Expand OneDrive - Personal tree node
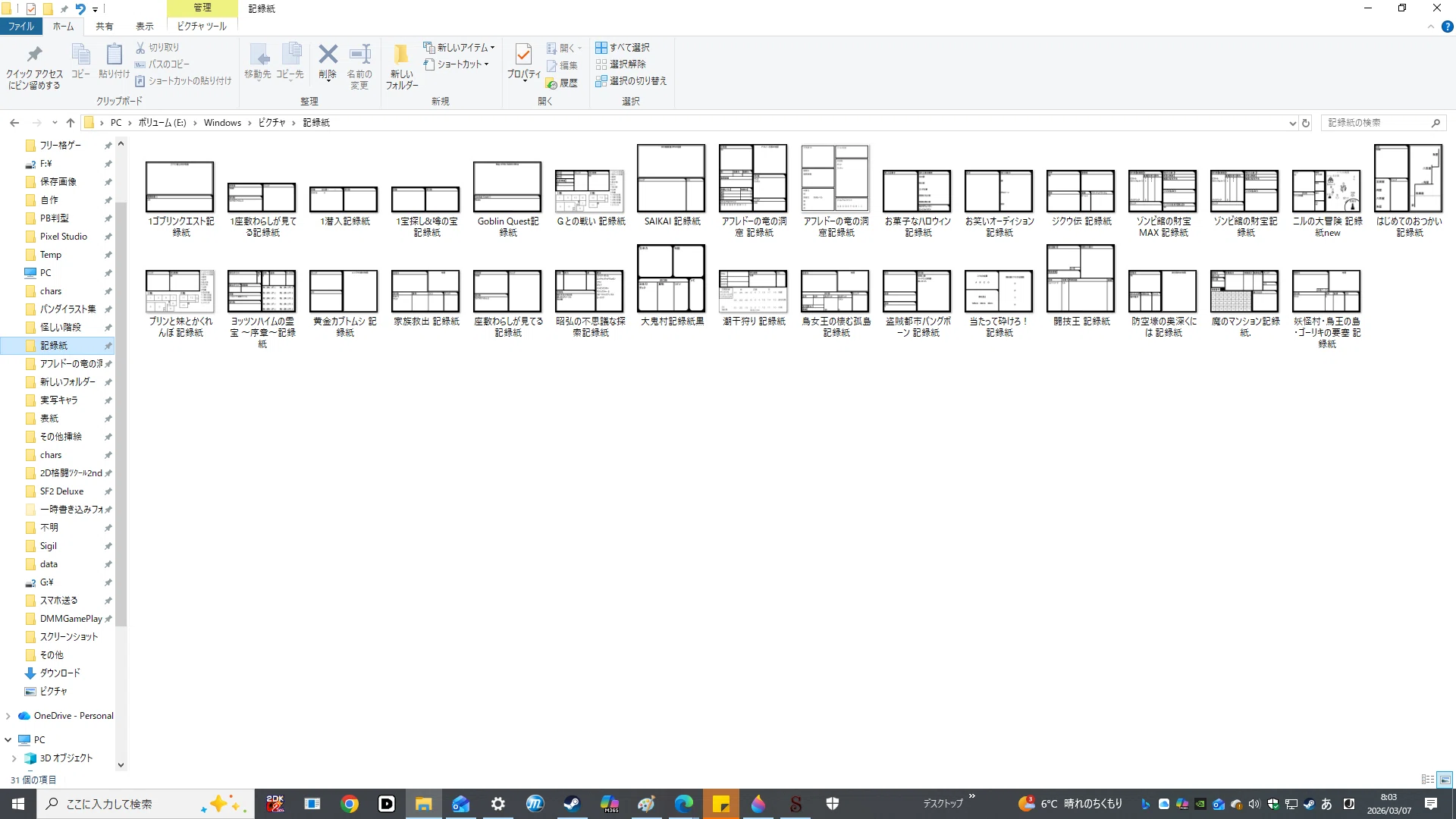 pos(8,716)
